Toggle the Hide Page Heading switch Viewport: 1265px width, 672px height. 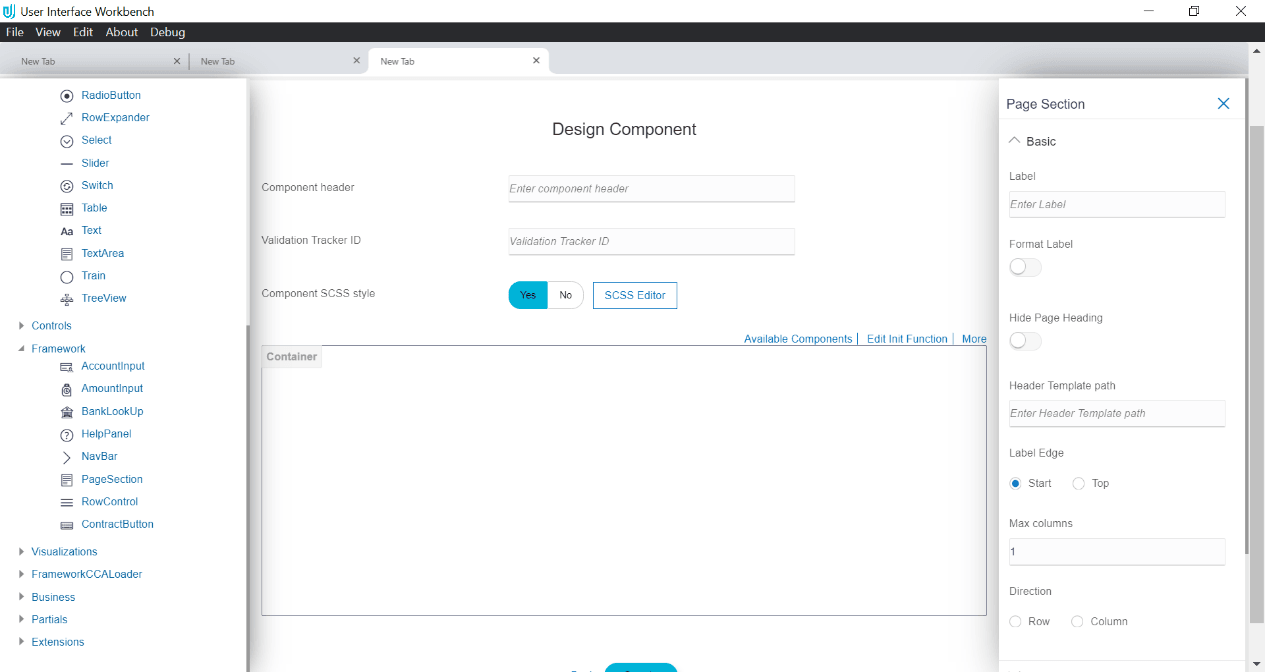[x=1024, y=340]
